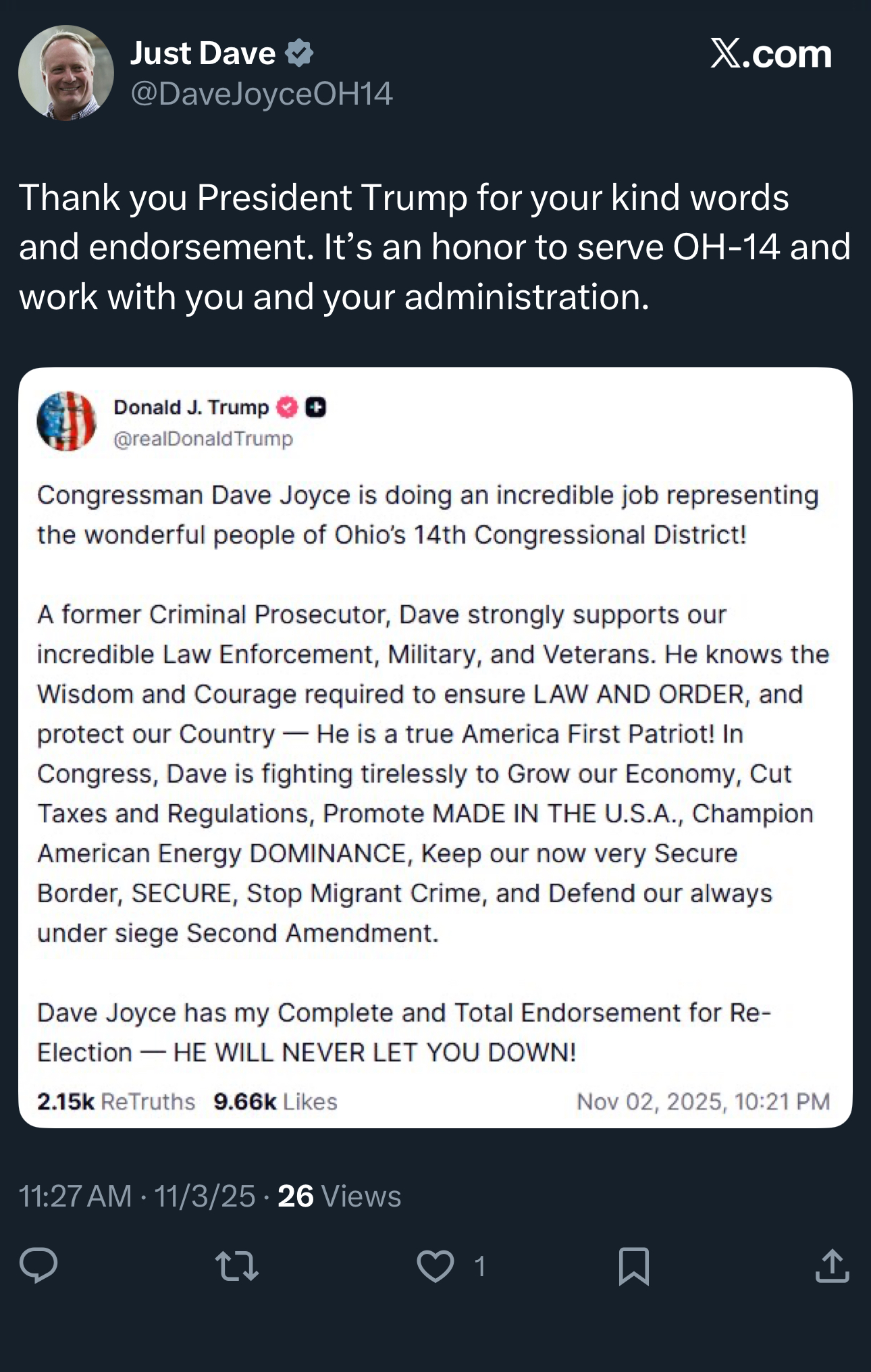This screenshot has width=871, height=1372.
Task: Open Donald J. Trump's flag avatar
Action: [66, 421]
